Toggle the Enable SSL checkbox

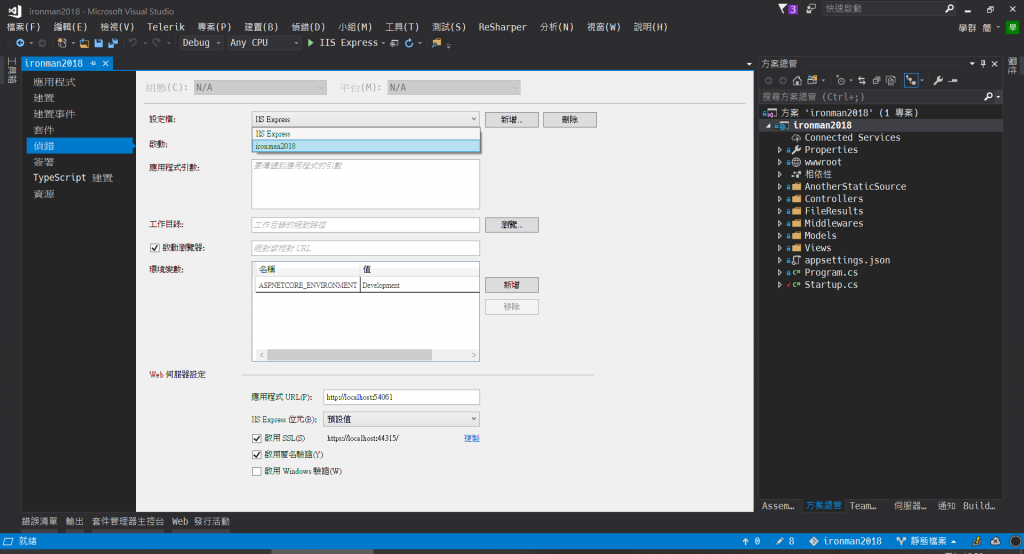click(x=257, y=438)
